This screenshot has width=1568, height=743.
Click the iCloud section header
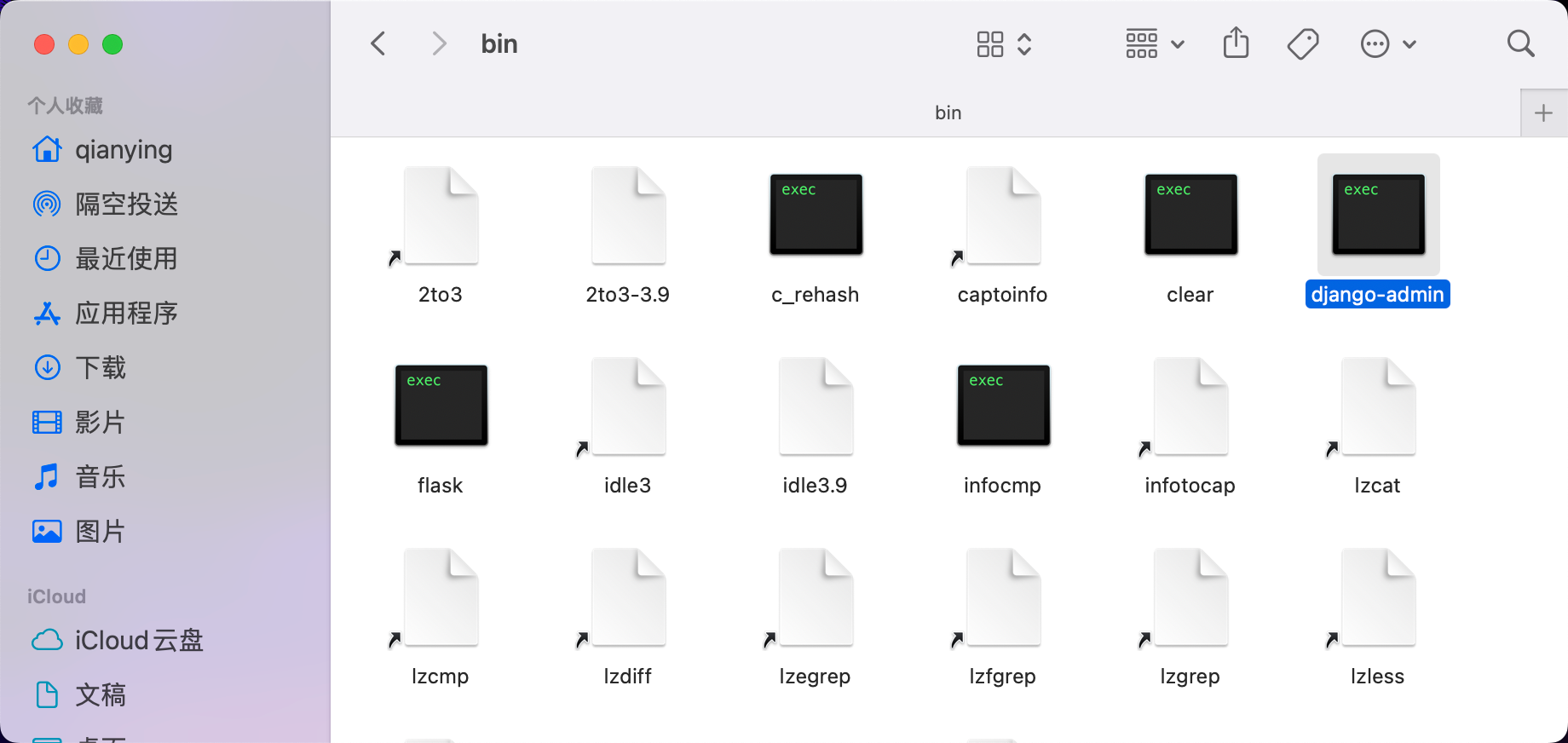click(x=56, y=596)
